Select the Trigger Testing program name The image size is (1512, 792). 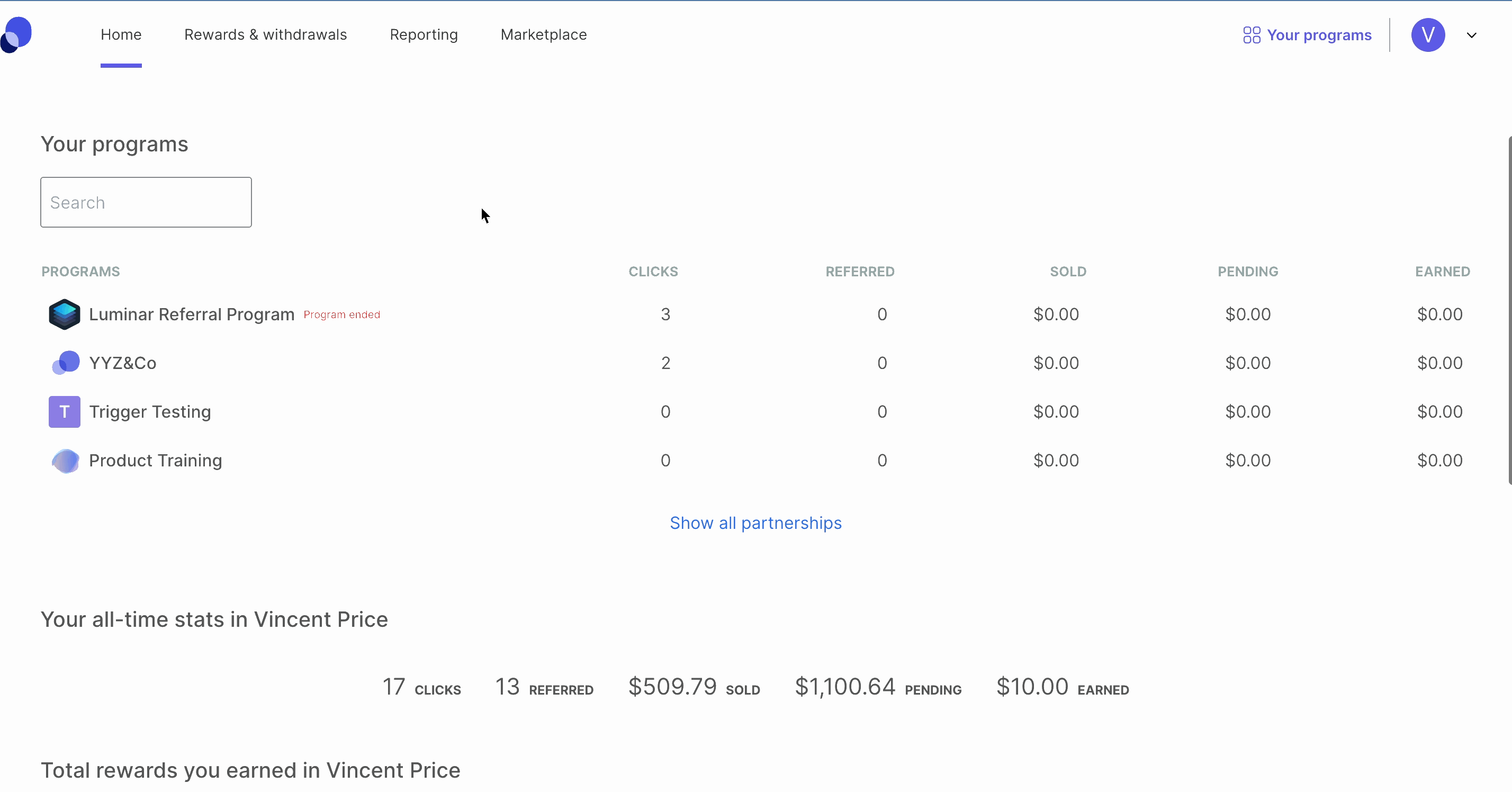(150, 412)
